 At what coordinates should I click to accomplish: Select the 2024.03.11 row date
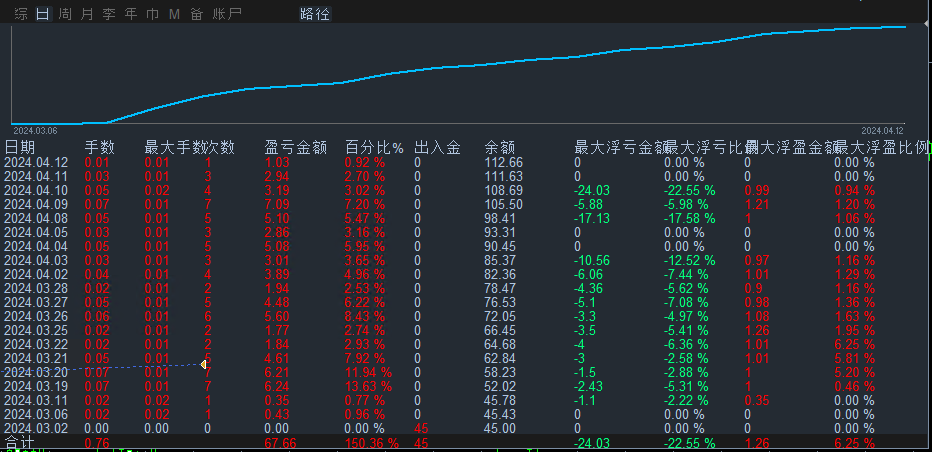(36, 400)
